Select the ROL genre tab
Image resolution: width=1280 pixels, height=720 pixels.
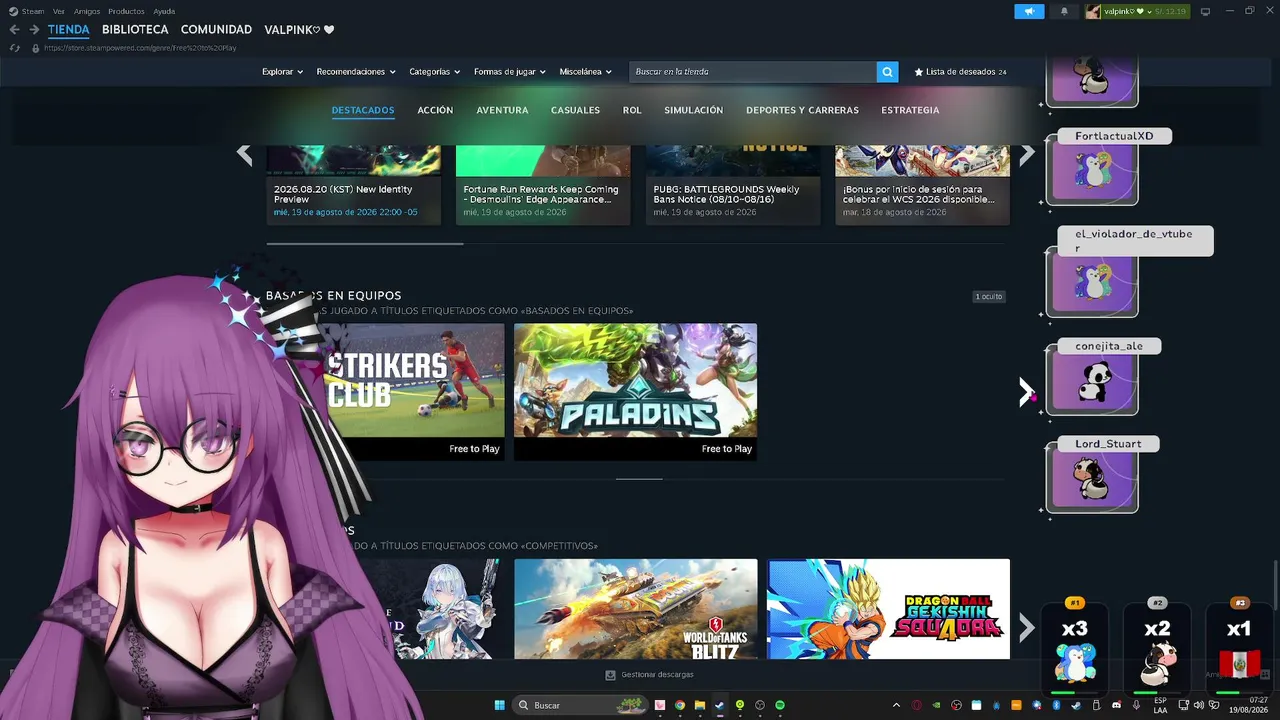pos(632,110)
